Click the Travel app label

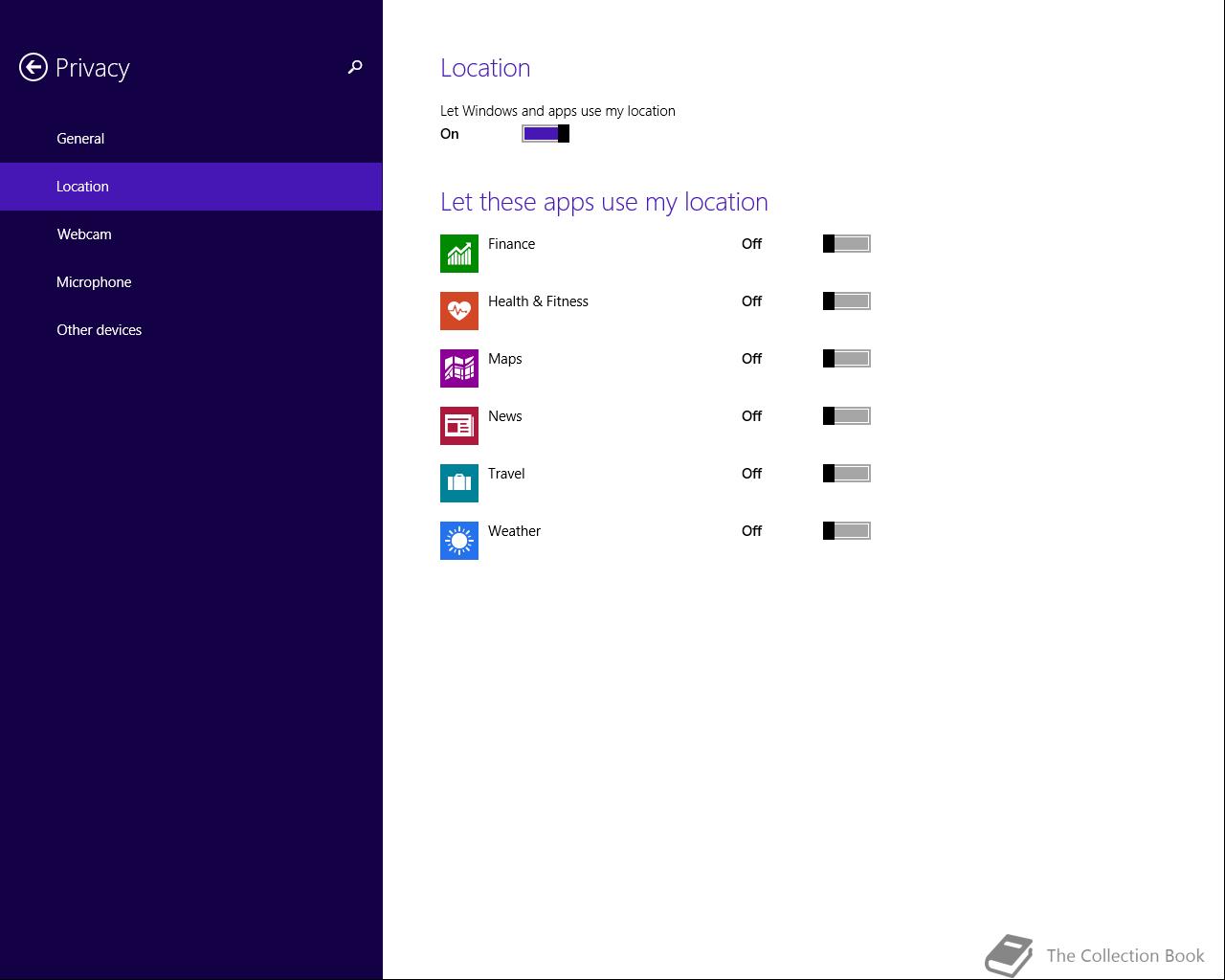(506, 474)
